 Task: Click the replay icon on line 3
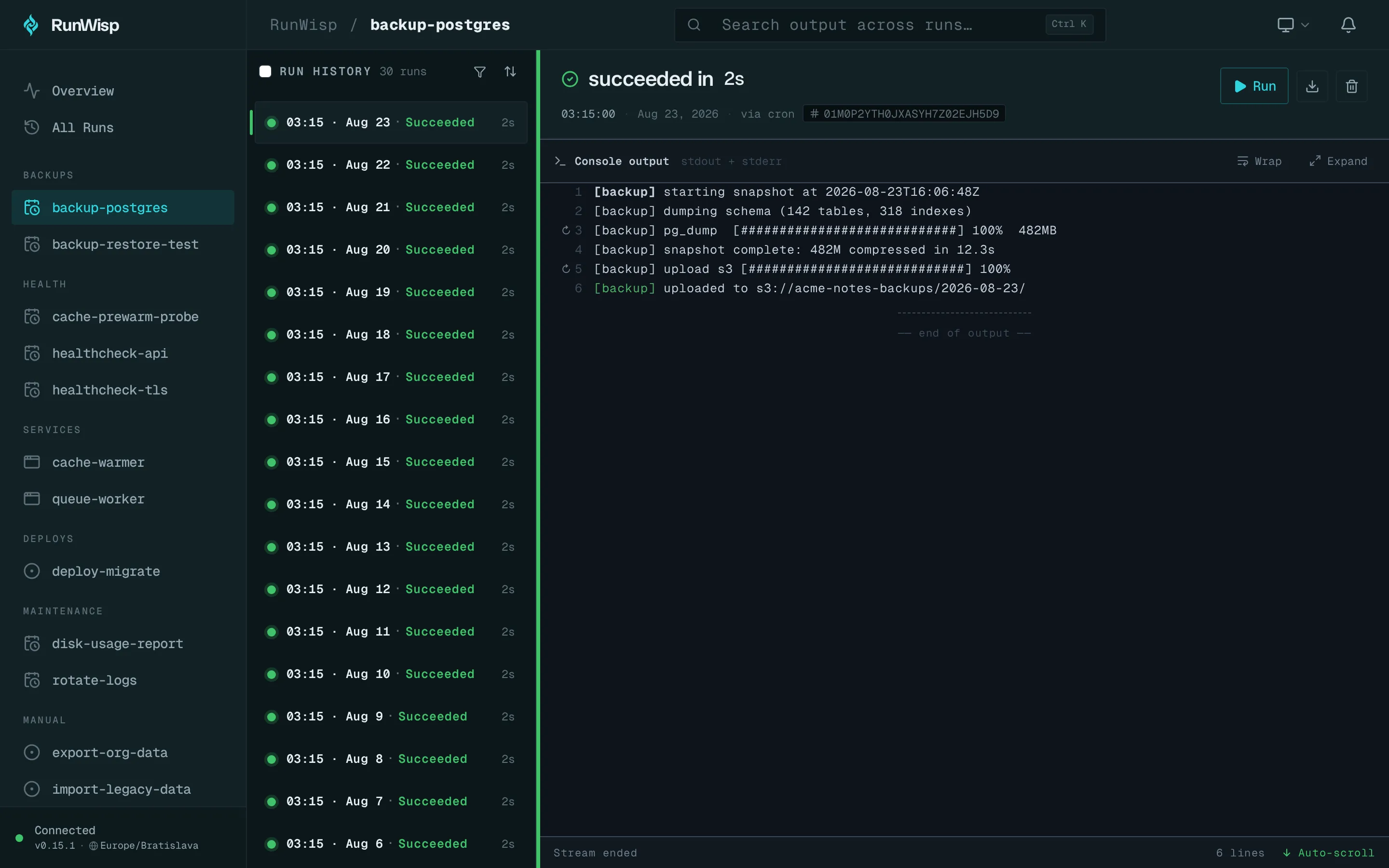(x=566, y=230)
